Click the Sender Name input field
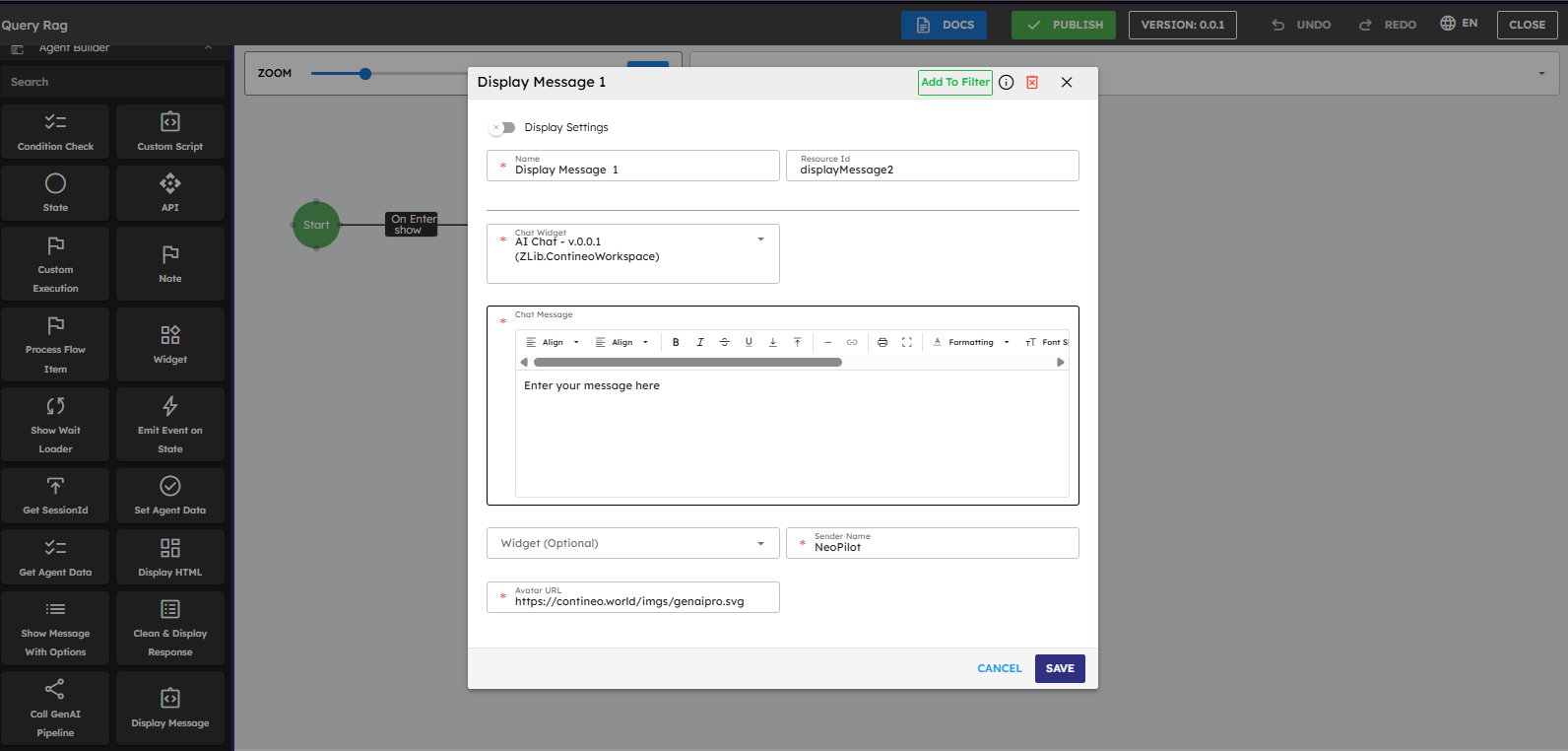The height and width of the screenshot is (751, 1568). pos(941,547)
